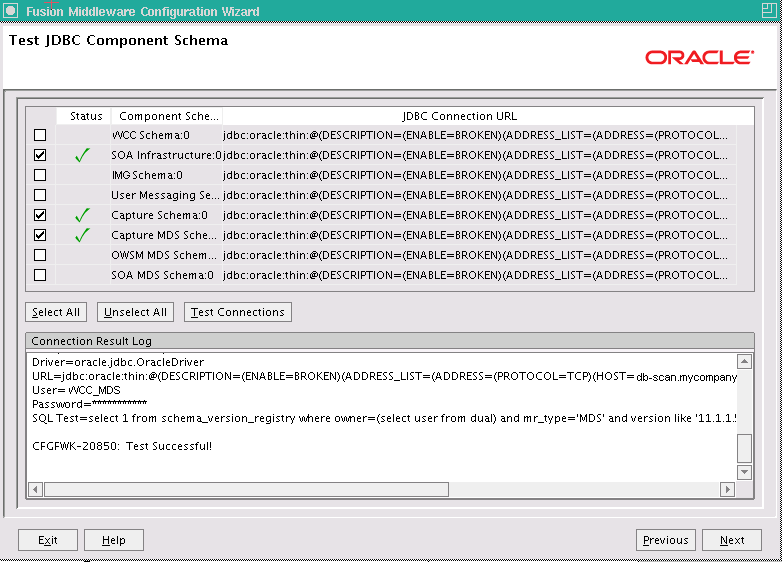This screenshot has height=562, width=782.
Task: Uncheck the Capture Schema:0 checkbox
Action: (40, 215)
